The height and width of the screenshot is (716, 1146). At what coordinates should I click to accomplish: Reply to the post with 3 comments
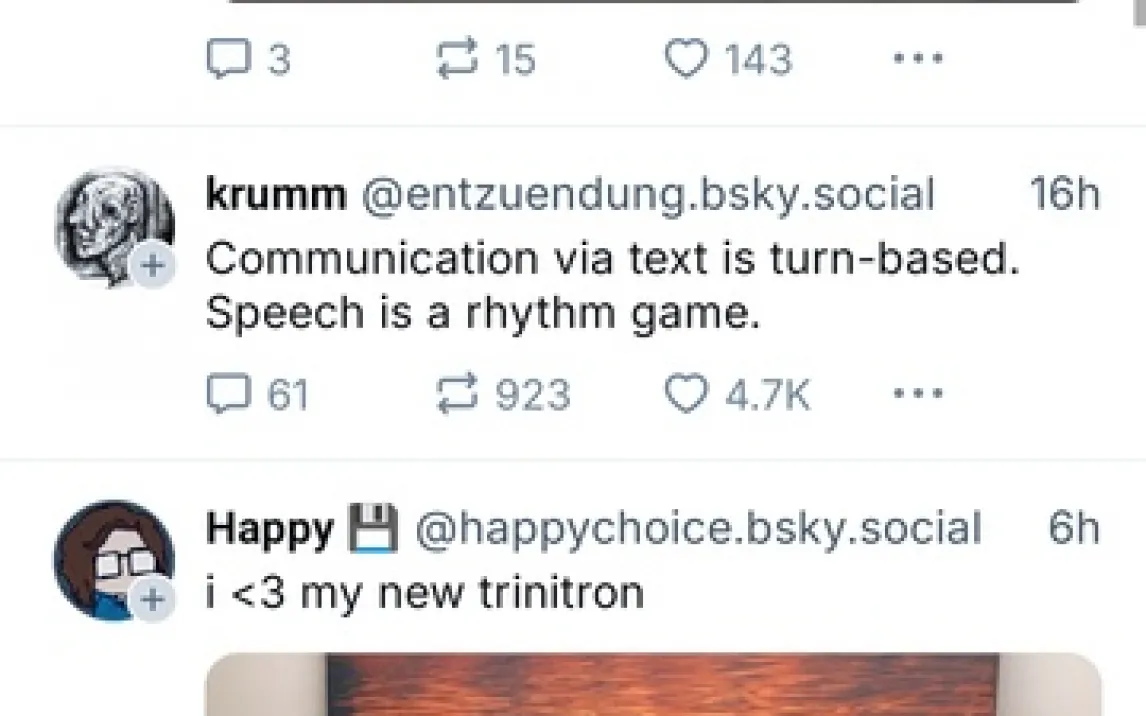[x=248, y=58]
